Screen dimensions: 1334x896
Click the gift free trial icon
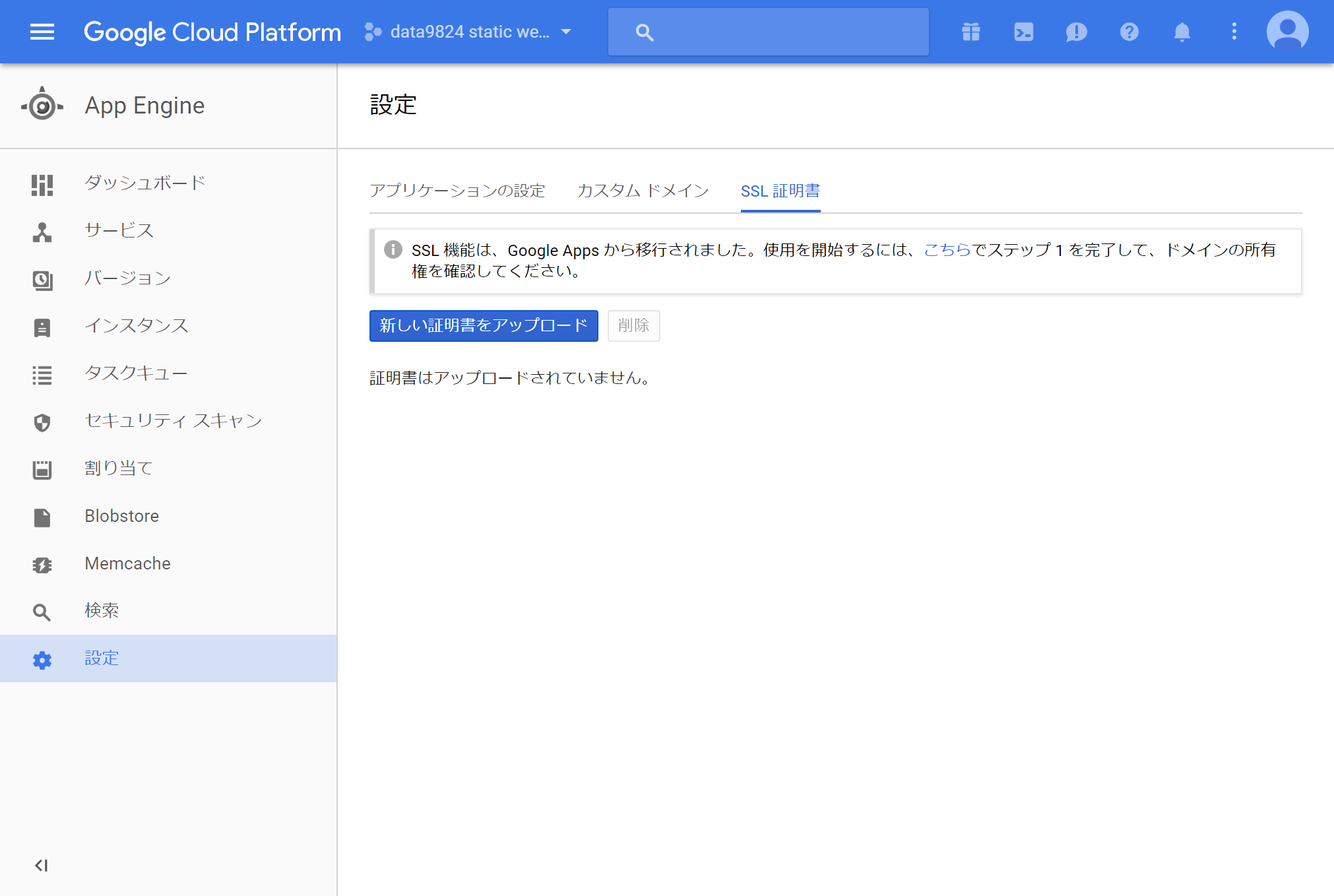pos(970,32)
